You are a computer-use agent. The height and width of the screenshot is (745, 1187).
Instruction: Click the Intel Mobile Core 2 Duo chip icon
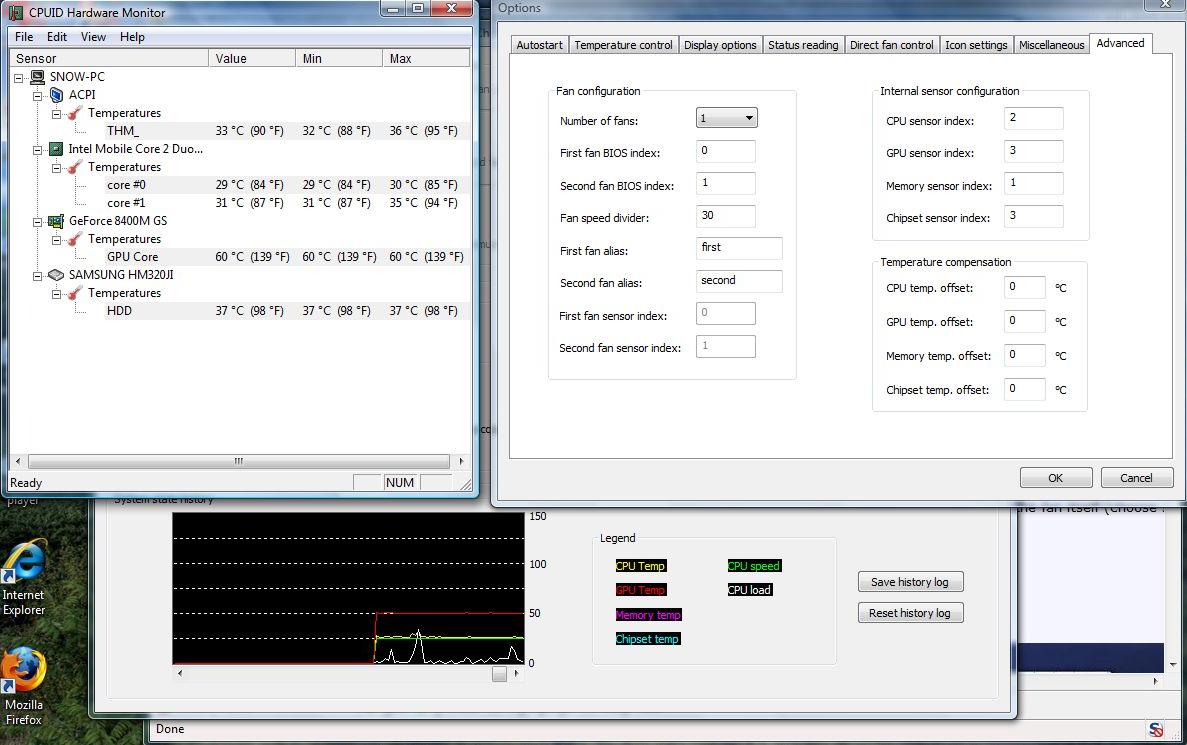pos(55,148)
